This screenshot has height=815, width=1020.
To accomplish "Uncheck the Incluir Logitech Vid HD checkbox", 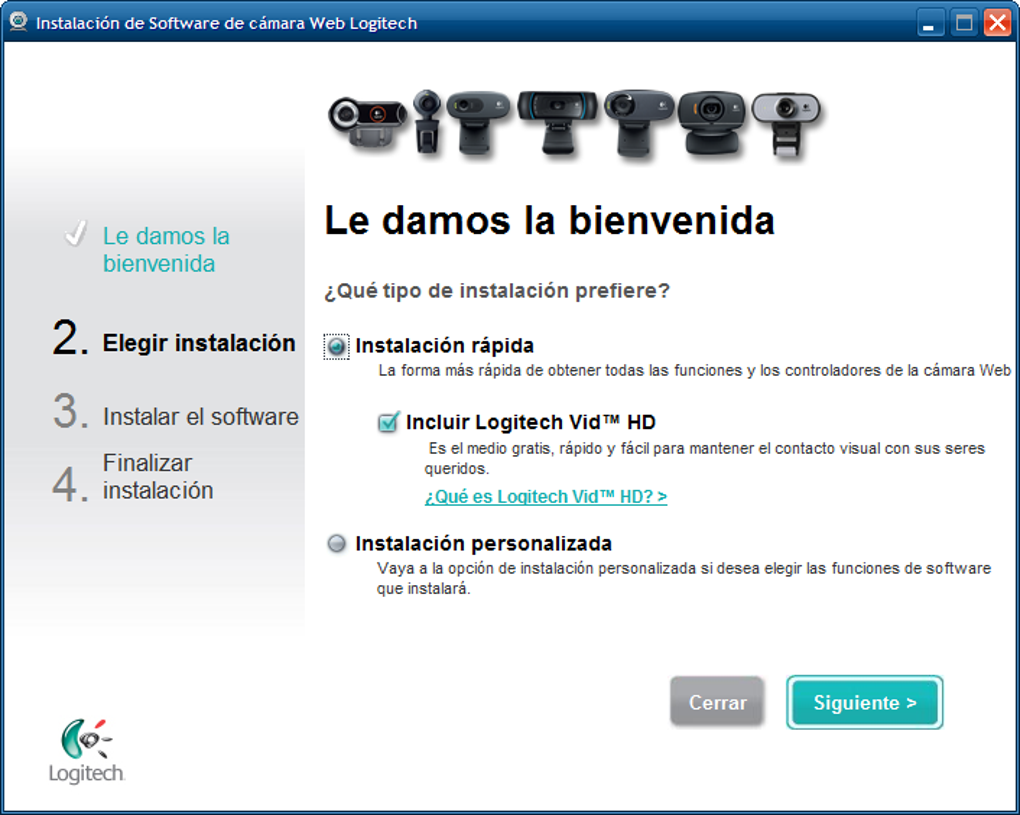I will (x=388, y=422).
